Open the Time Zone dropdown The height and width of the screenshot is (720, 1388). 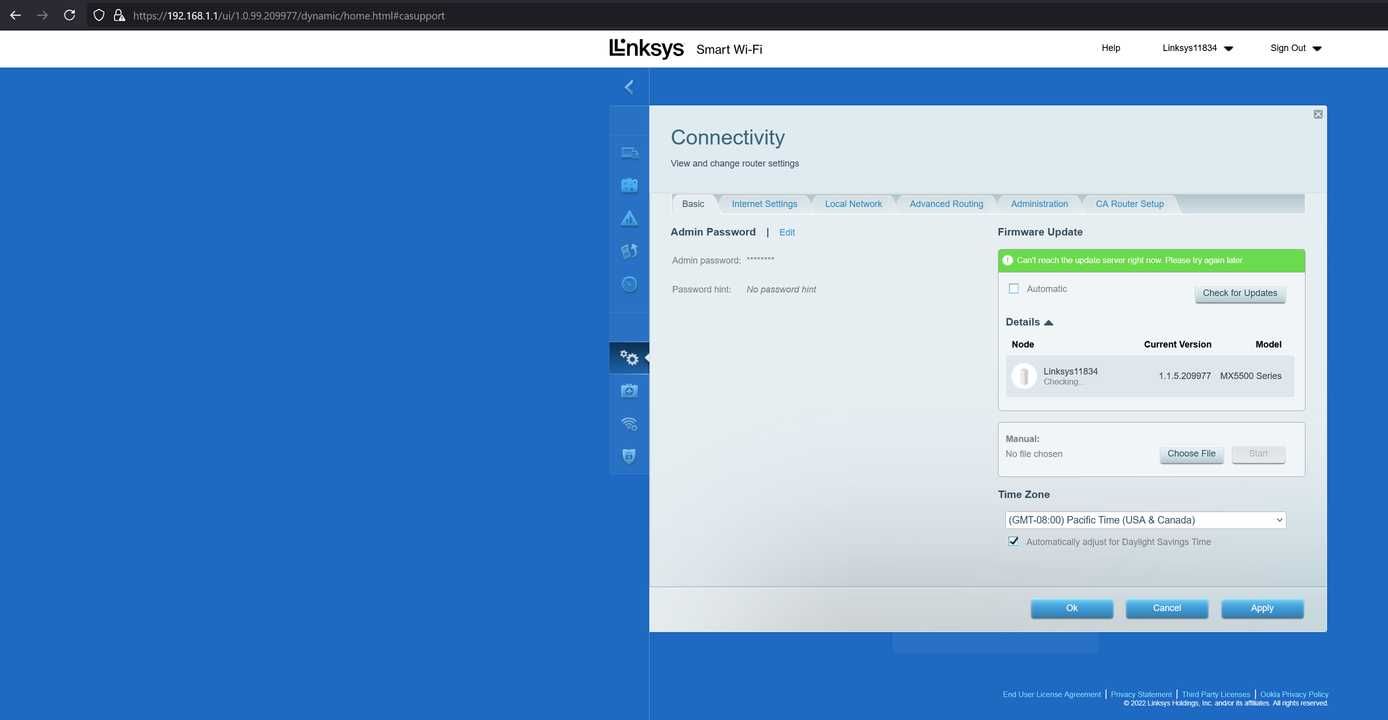[1145, 520]
